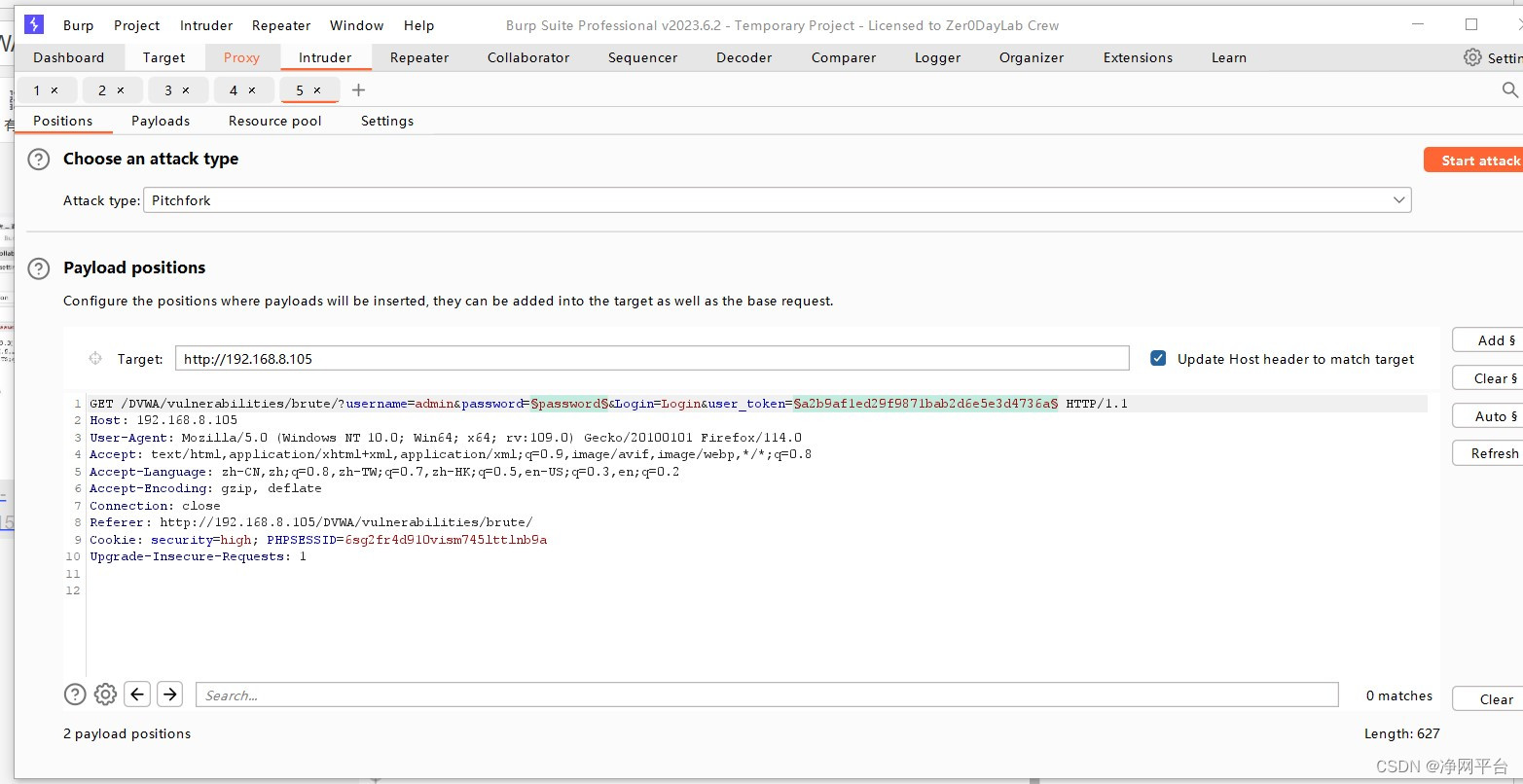Open the Project menu

pyautogui.click(x=136, y=25)
